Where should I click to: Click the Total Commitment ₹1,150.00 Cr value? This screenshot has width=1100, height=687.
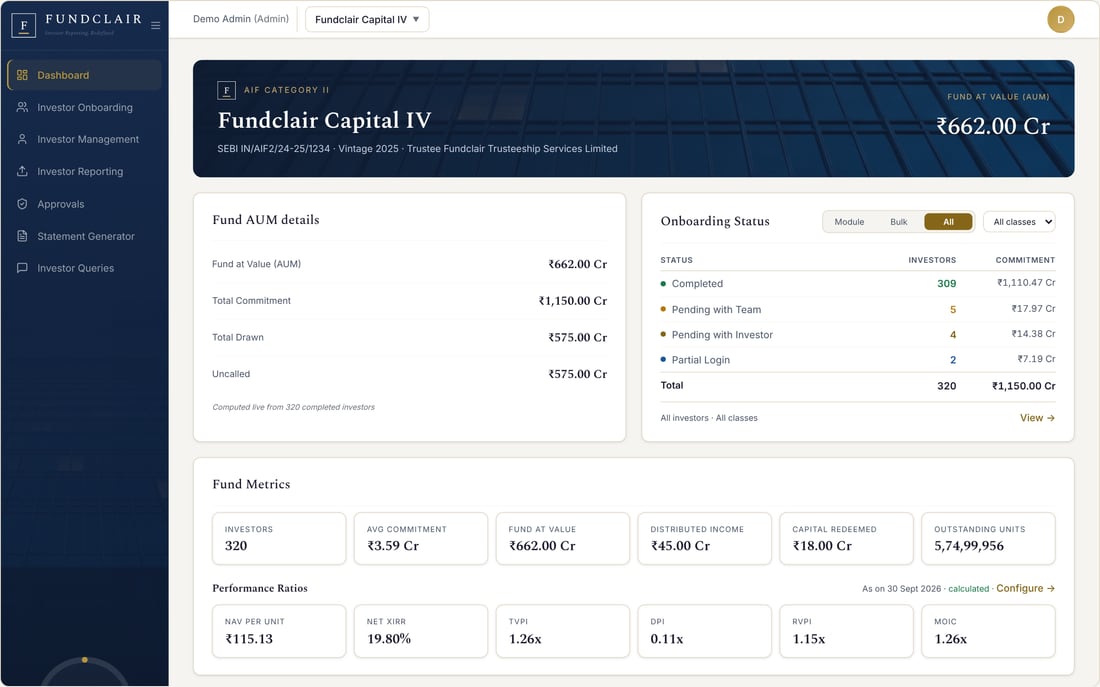pos(572,300)
